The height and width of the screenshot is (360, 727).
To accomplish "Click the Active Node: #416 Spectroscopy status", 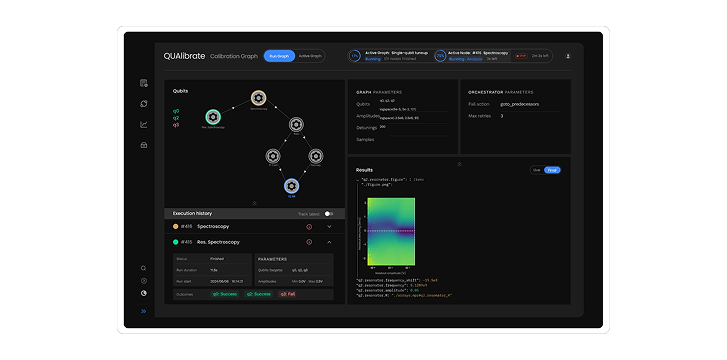I will [x=478, y=53].
